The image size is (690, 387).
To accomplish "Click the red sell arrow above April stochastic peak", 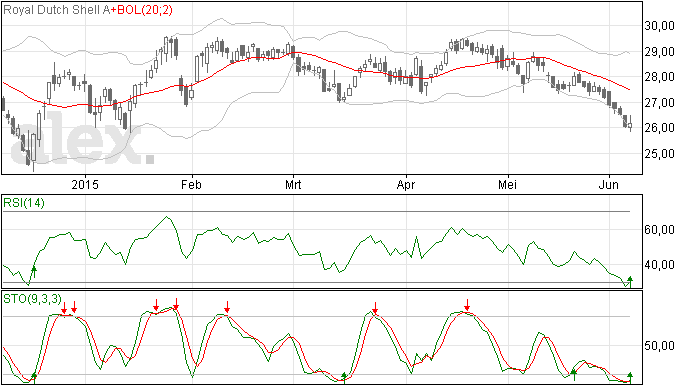I will tap(467, 305).
